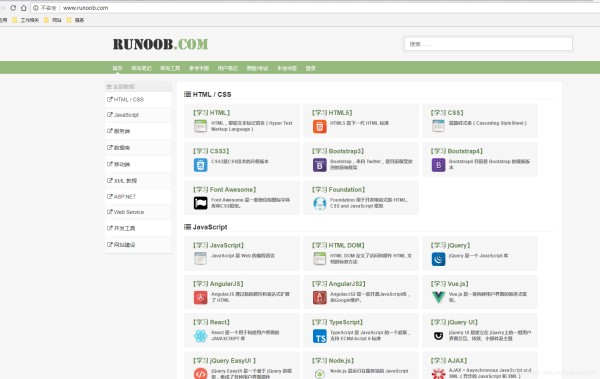Click the jQuery UI logo icon
Image resolution: width=600 pixels, height=379 pixels.
[x=438, y=336]
